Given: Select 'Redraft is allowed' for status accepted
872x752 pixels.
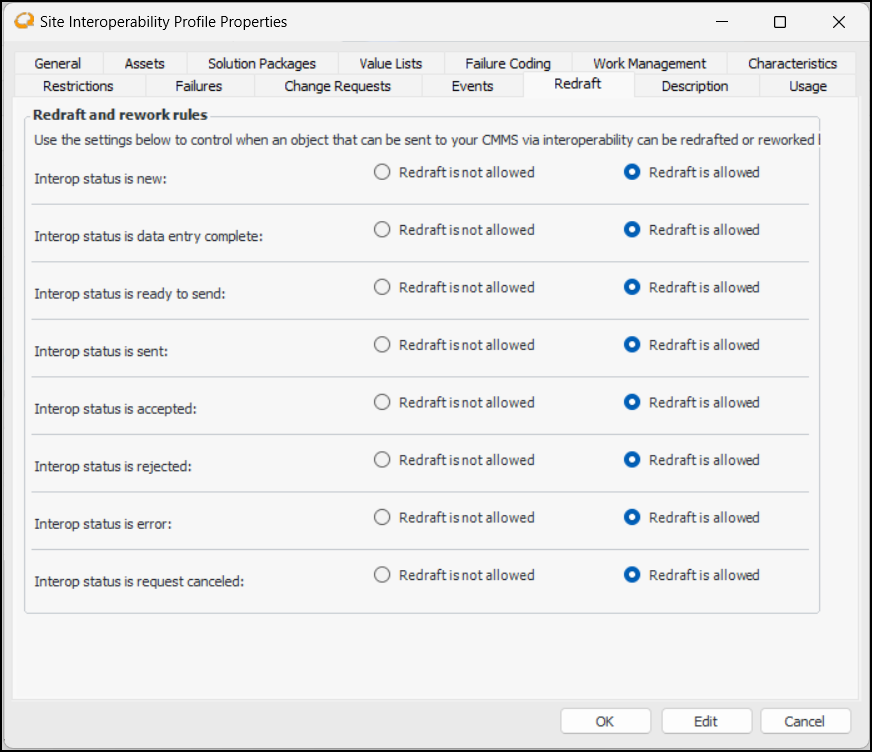Looking at the screenshot, I should click(632, 402).
